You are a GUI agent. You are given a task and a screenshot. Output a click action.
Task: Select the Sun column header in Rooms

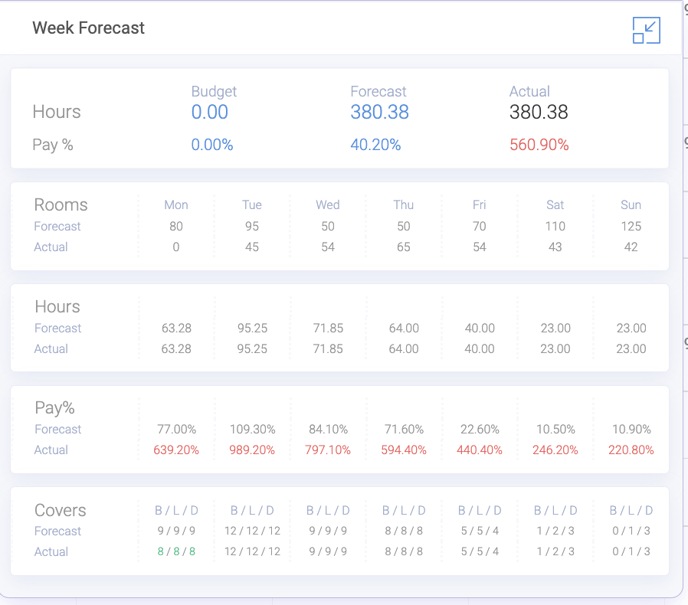(x=631, y=205)
